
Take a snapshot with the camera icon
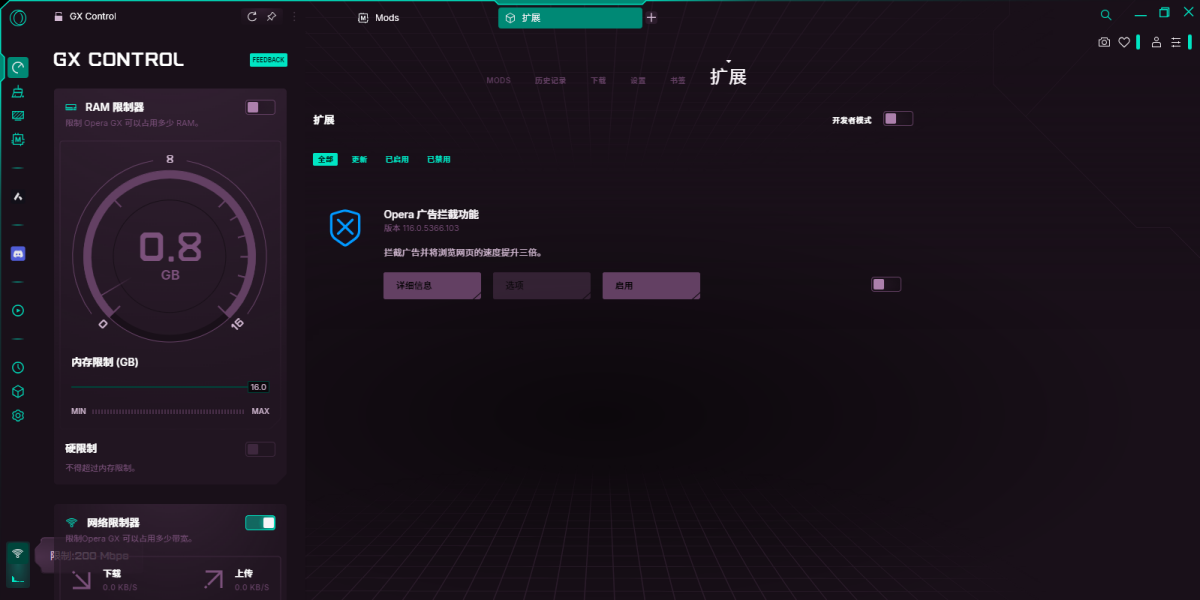pyautogui.click(x=1104, y=42)
